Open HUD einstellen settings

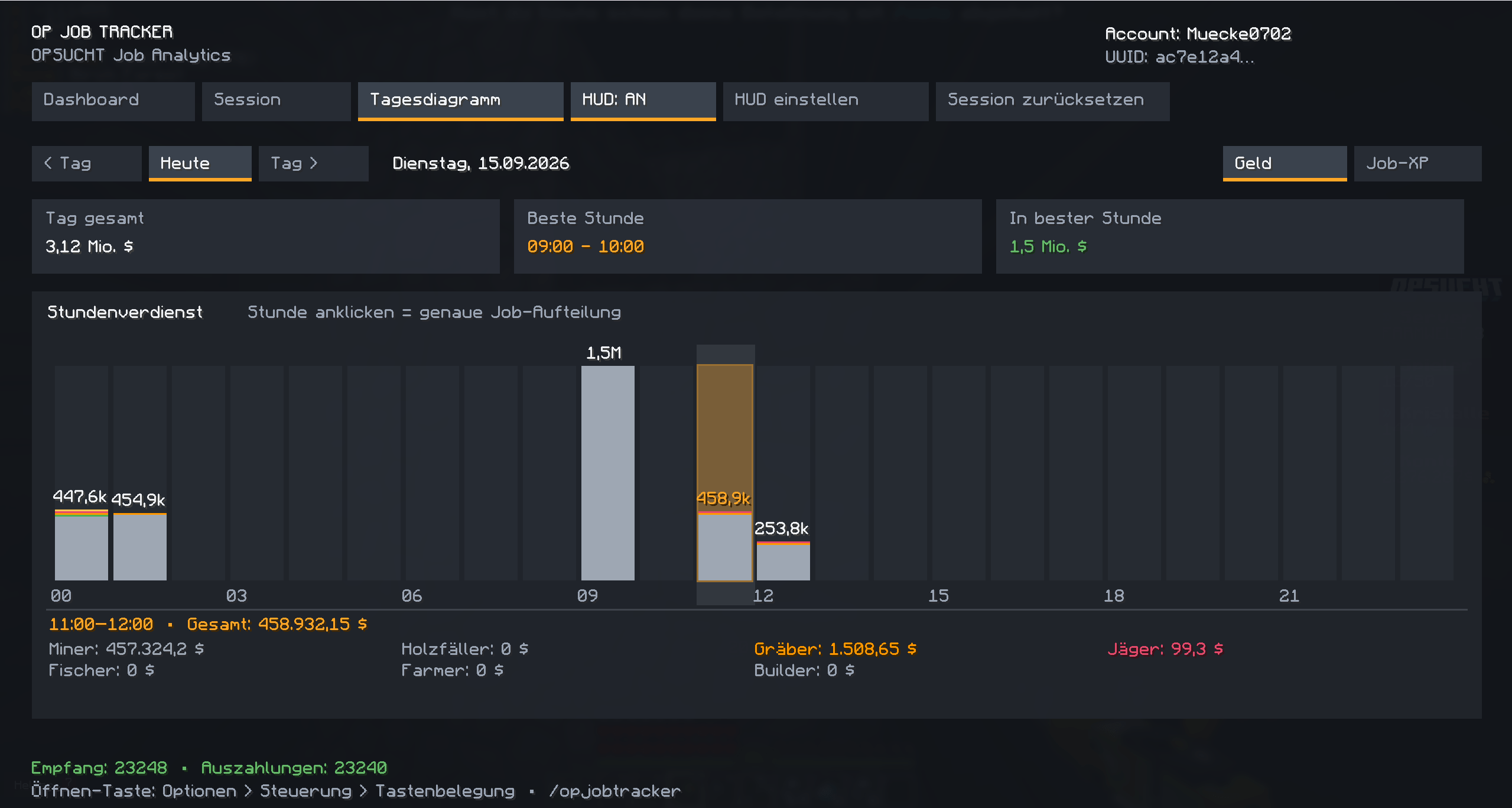coord(825,101)
